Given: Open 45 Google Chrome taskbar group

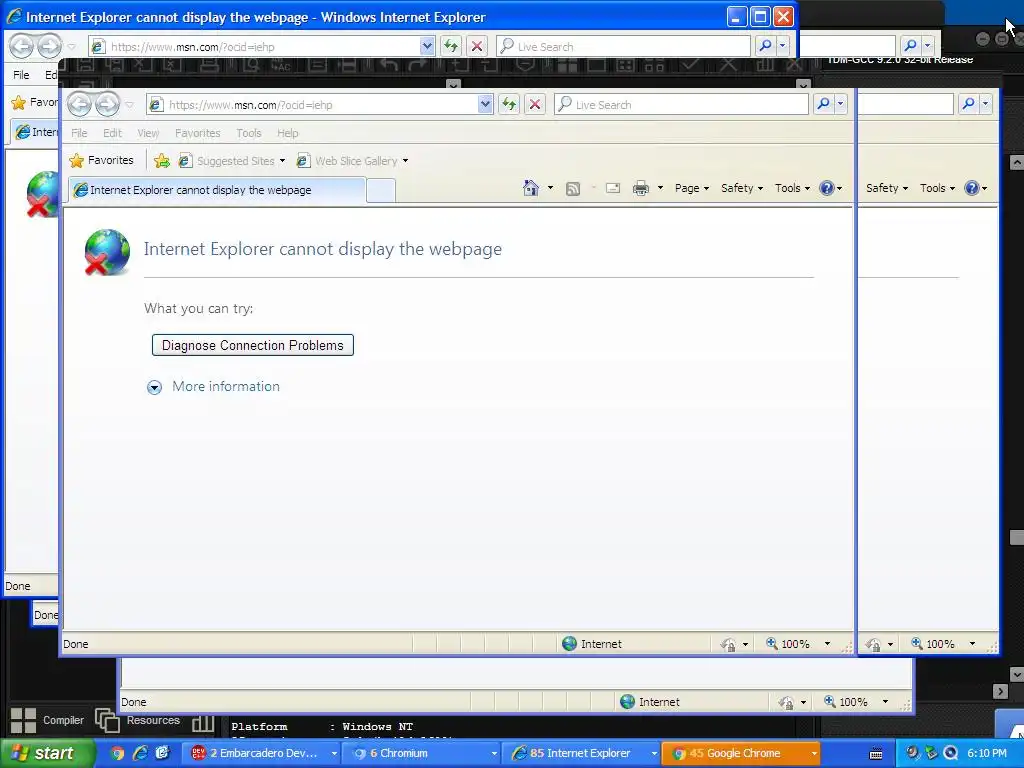Looking at the screenshot, I should pyautogui.click(x=741, y=753).
